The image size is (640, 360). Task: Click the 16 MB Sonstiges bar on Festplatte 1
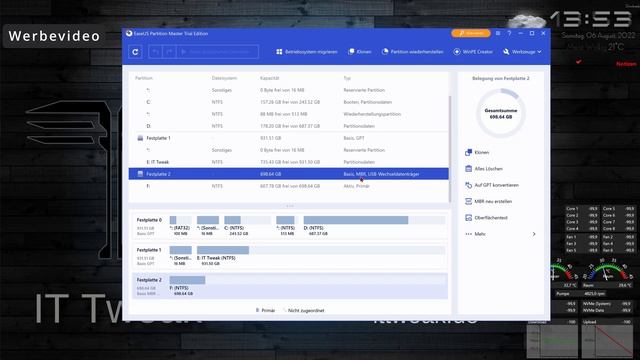[x=180, y=250]
